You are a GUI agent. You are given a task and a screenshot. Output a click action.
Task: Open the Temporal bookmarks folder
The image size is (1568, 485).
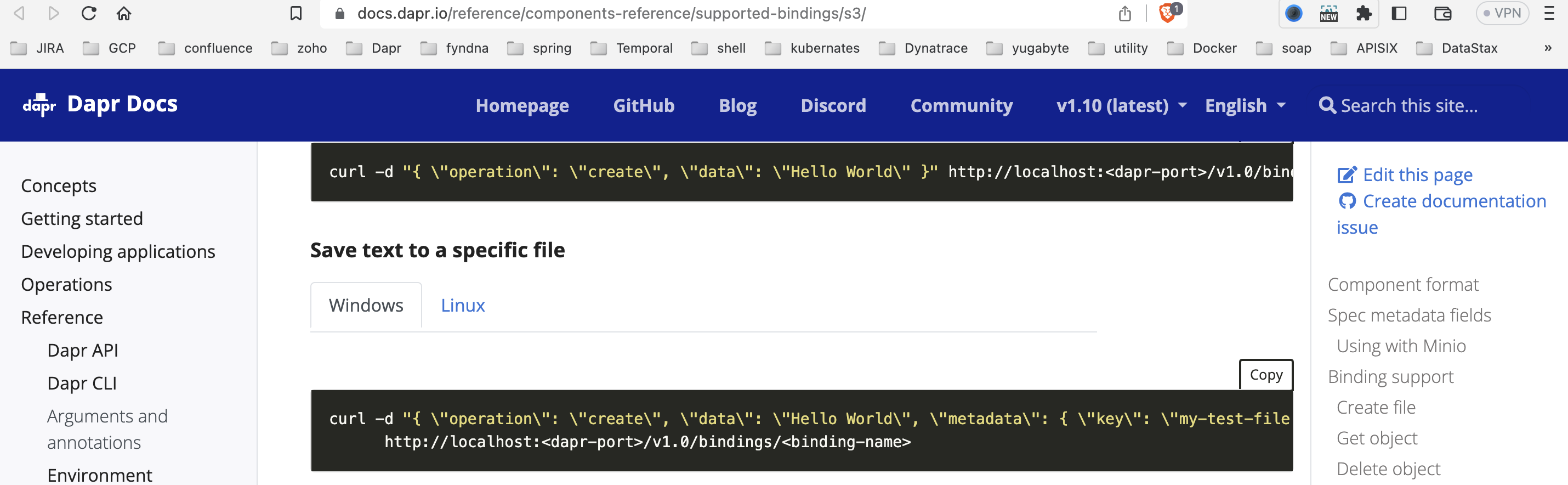pyautogui.click(x=632, y=48)
